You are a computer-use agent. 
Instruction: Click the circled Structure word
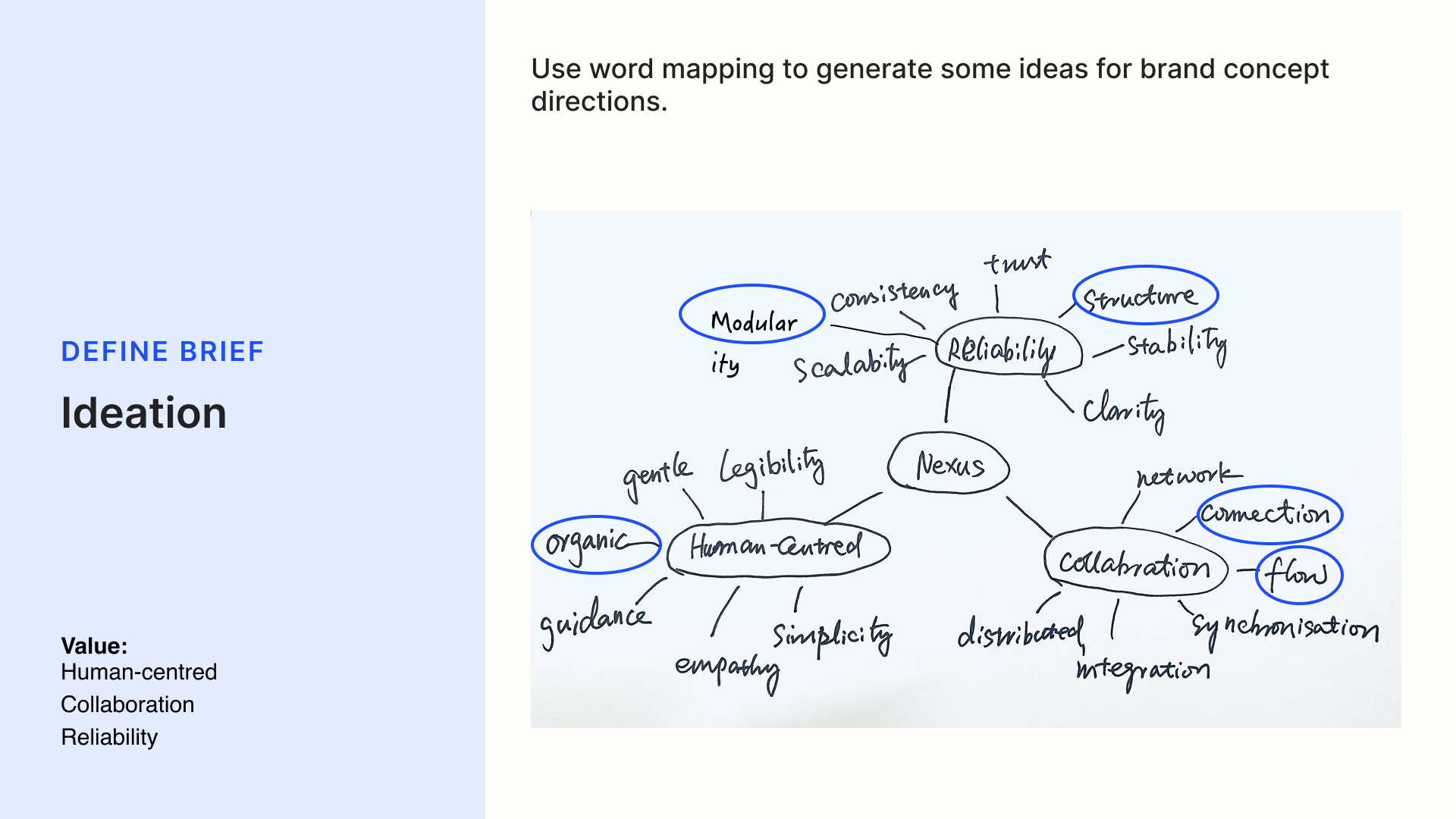coord(1145,295)
